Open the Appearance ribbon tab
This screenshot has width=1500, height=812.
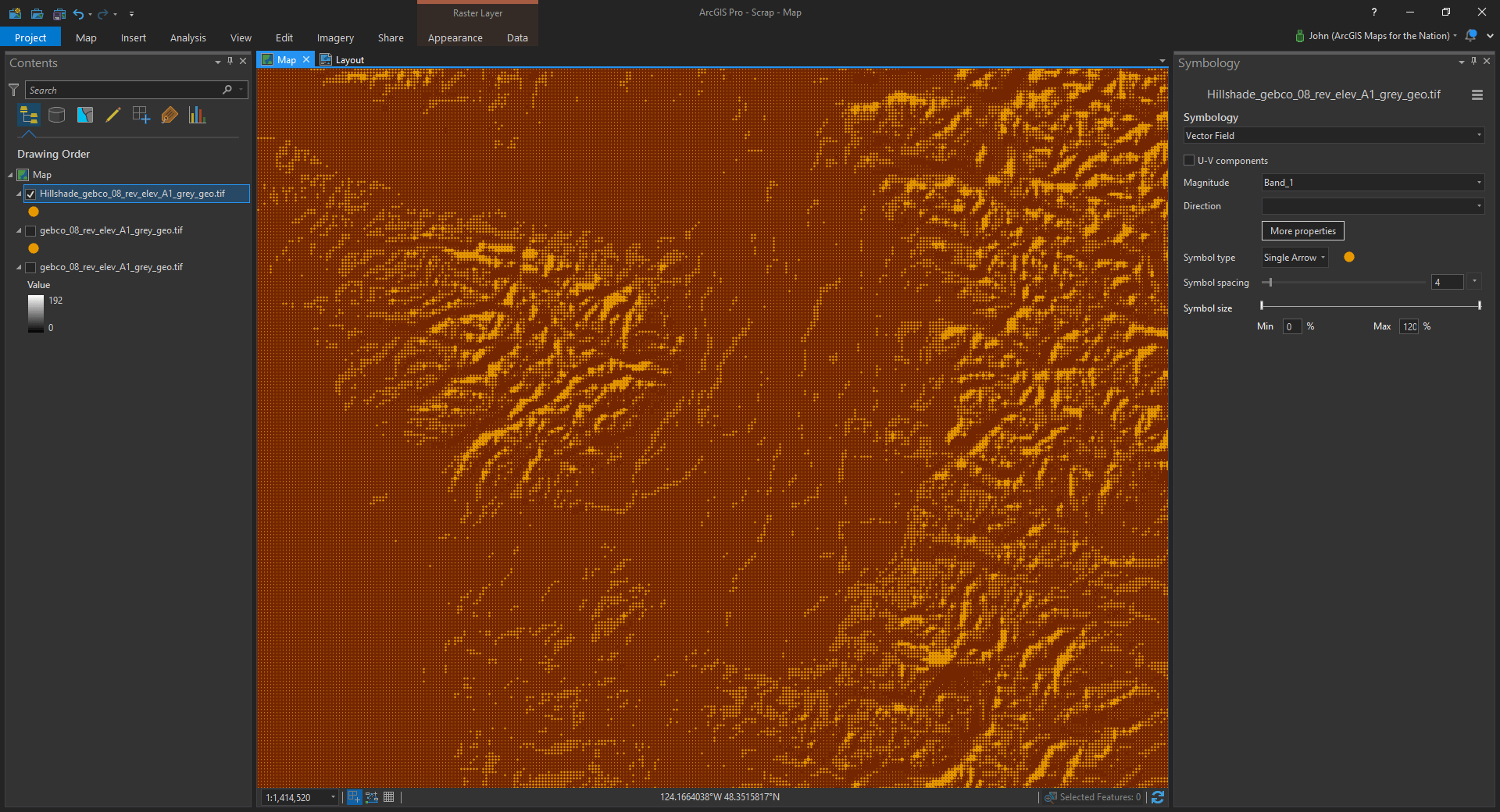[455, 37]
